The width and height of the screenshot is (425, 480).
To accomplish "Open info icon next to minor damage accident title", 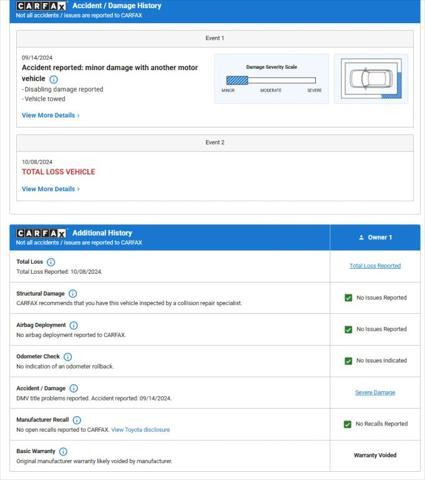I will [x=54, y=79].
